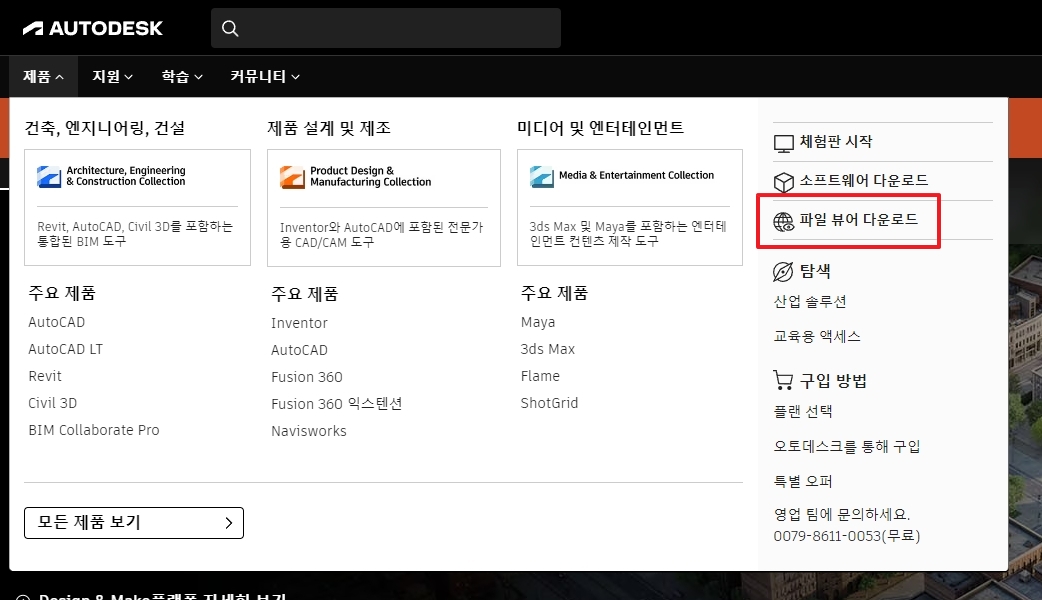Click the chevron next to 커뮤니티
The width and height of the screenshot is (1042, 600).
pos(296,77)
